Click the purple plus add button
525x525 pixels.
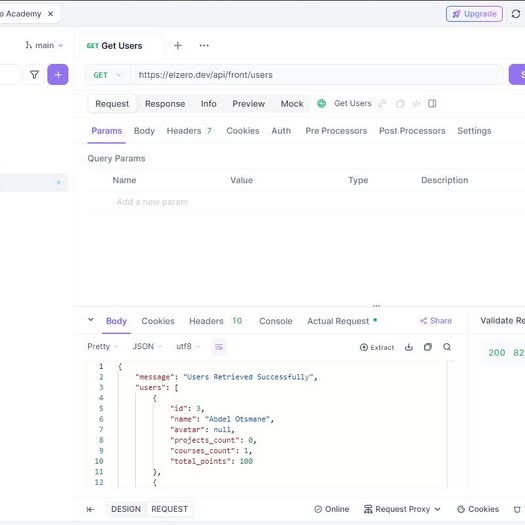58,74
